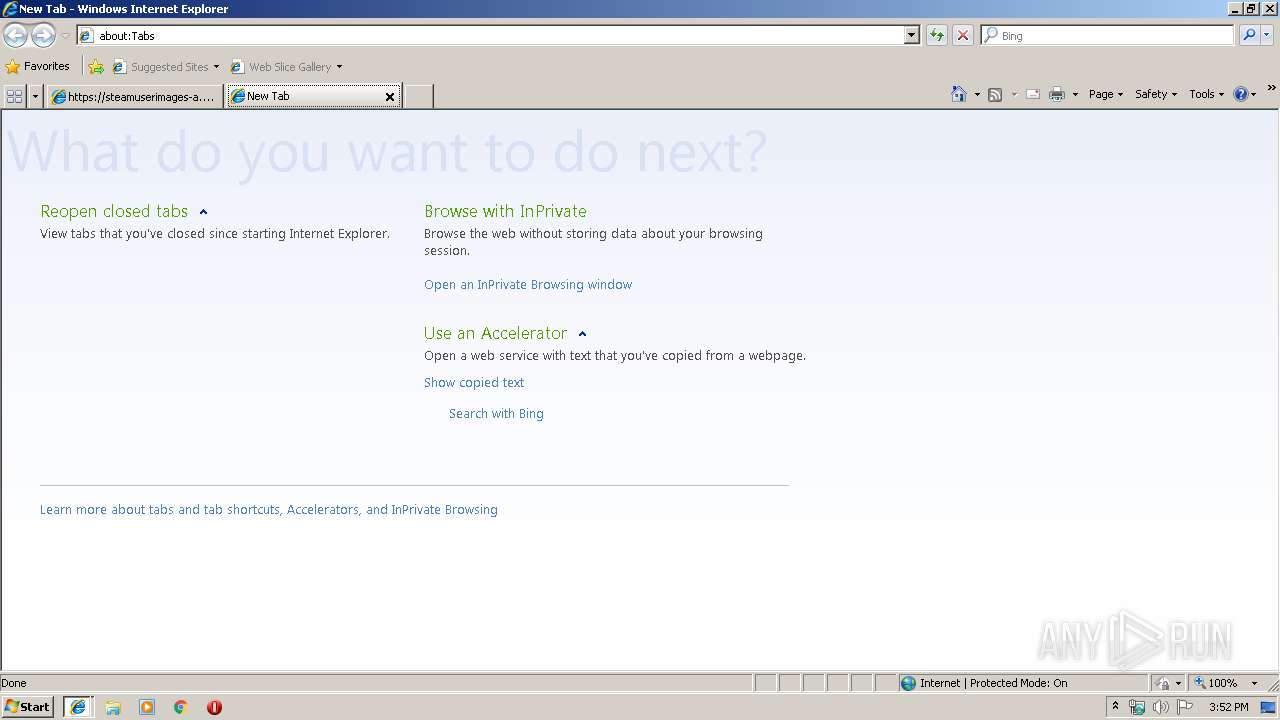1280x720 pixels.
Task: Go back with the Back arrow button
Action: click(x=15, y=35)
